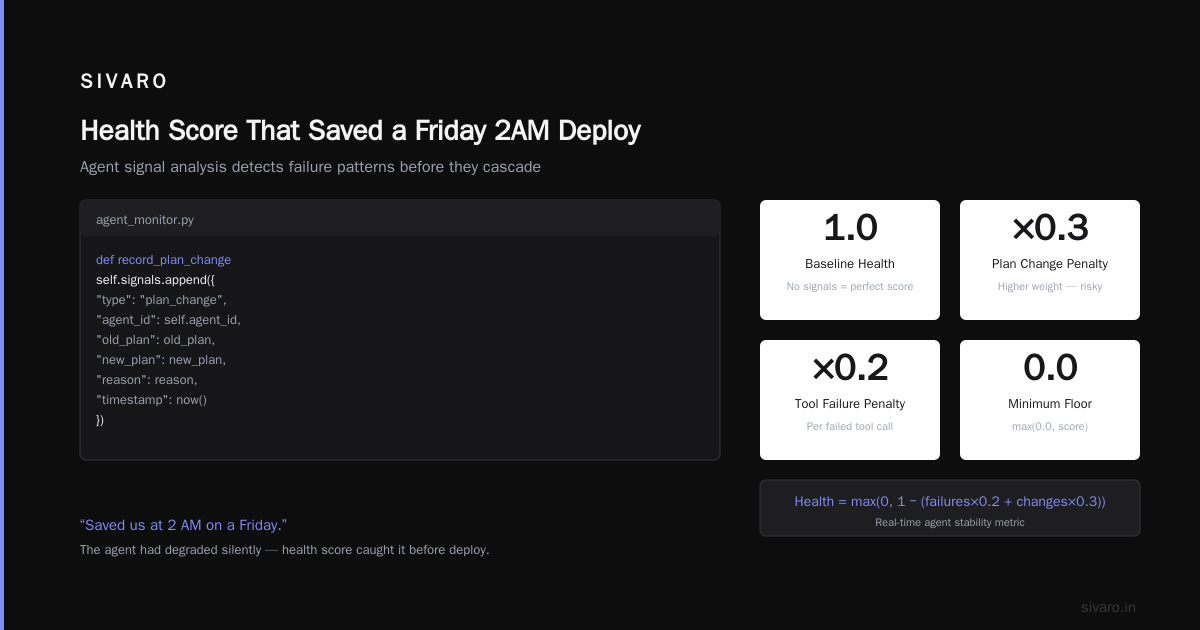Click the "old_plan" code line
Image resolution: width=1200 pixels, height=630 pixels.
[x=155, y=340]
